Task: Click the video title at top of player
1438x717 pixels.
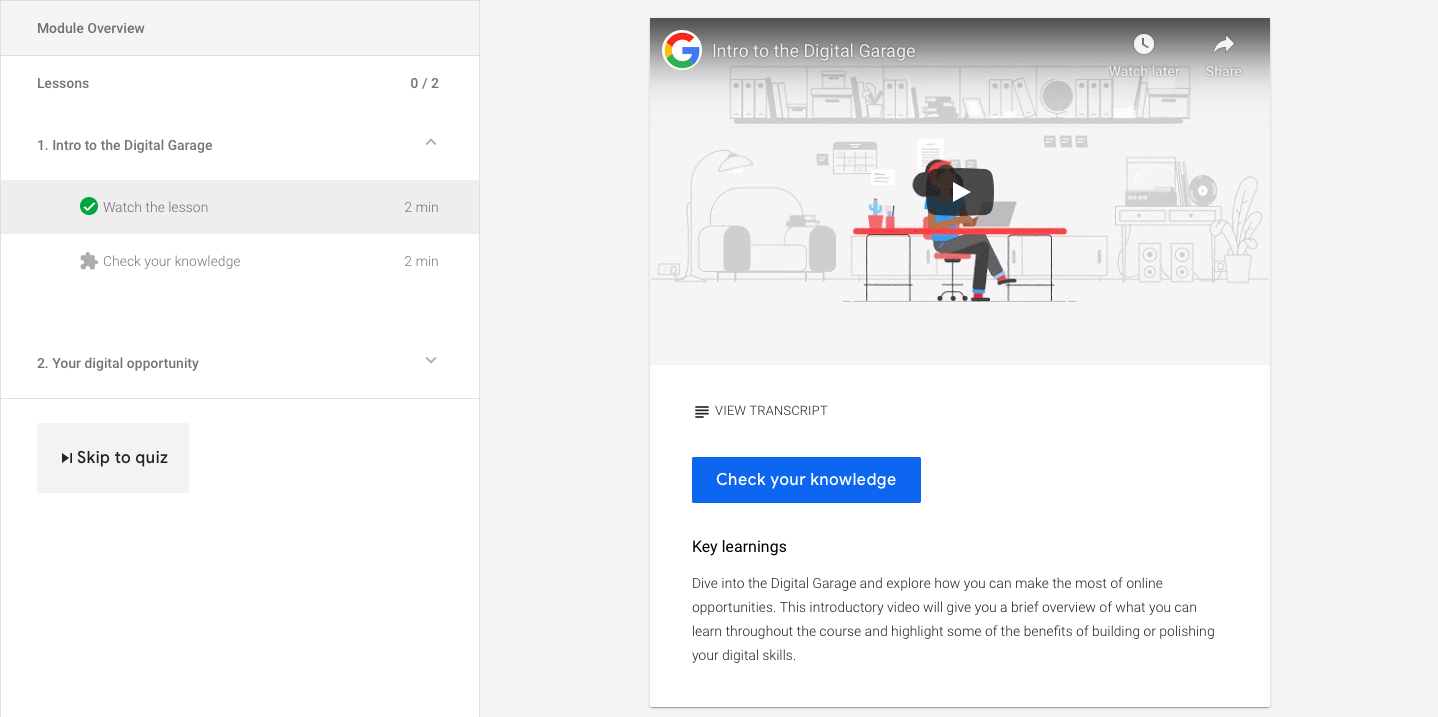Action: 813,51
